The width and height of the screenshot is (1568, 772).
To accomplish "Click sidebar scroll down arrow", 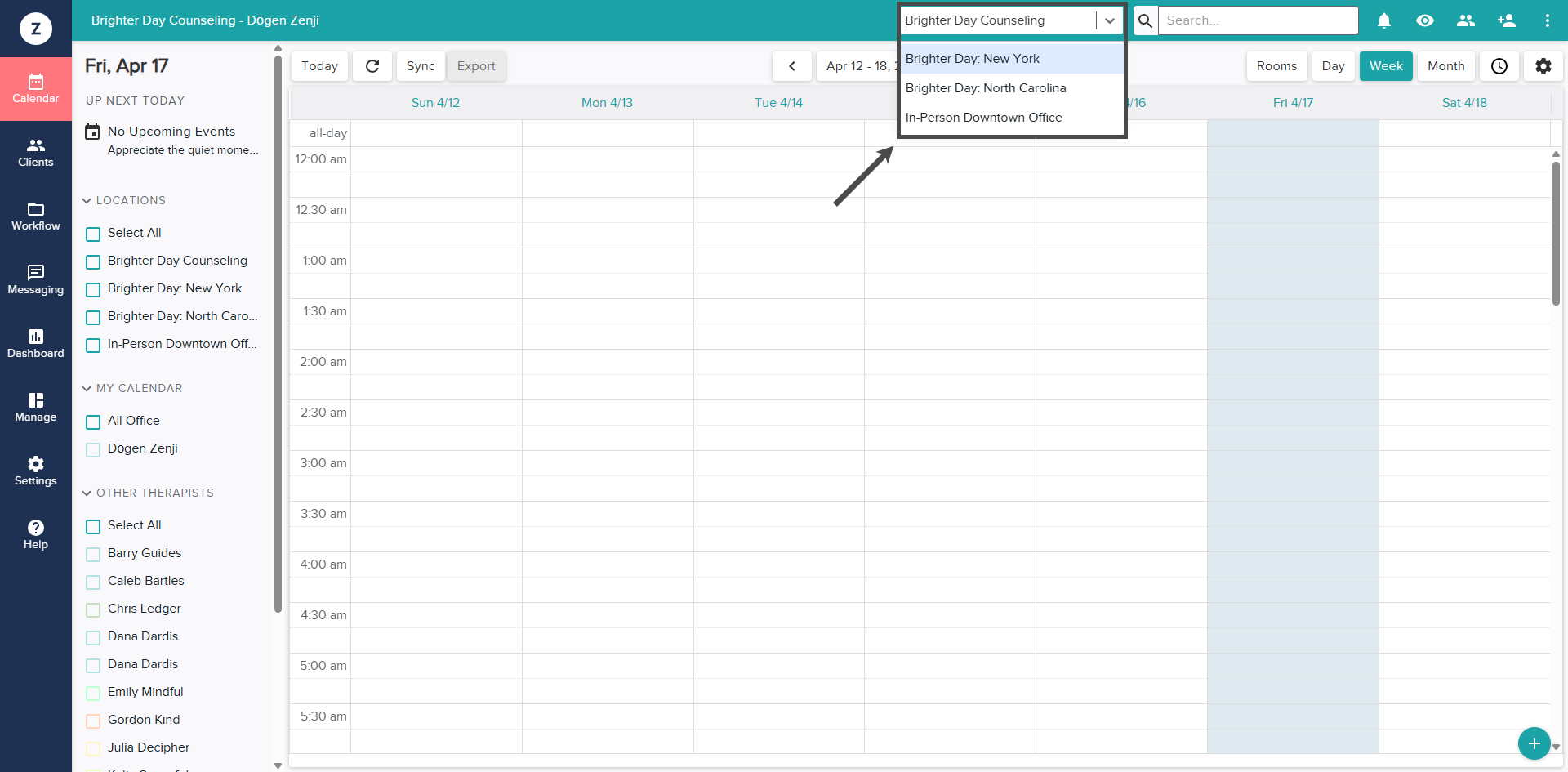I will (278, 765).
